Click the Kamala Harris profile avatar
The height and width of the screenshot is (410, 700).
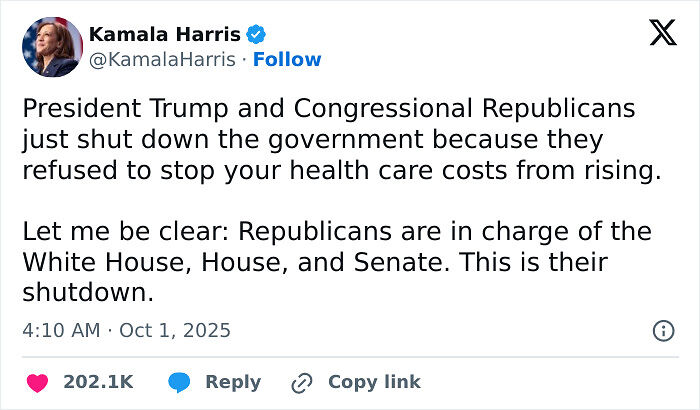coord(51,46)
